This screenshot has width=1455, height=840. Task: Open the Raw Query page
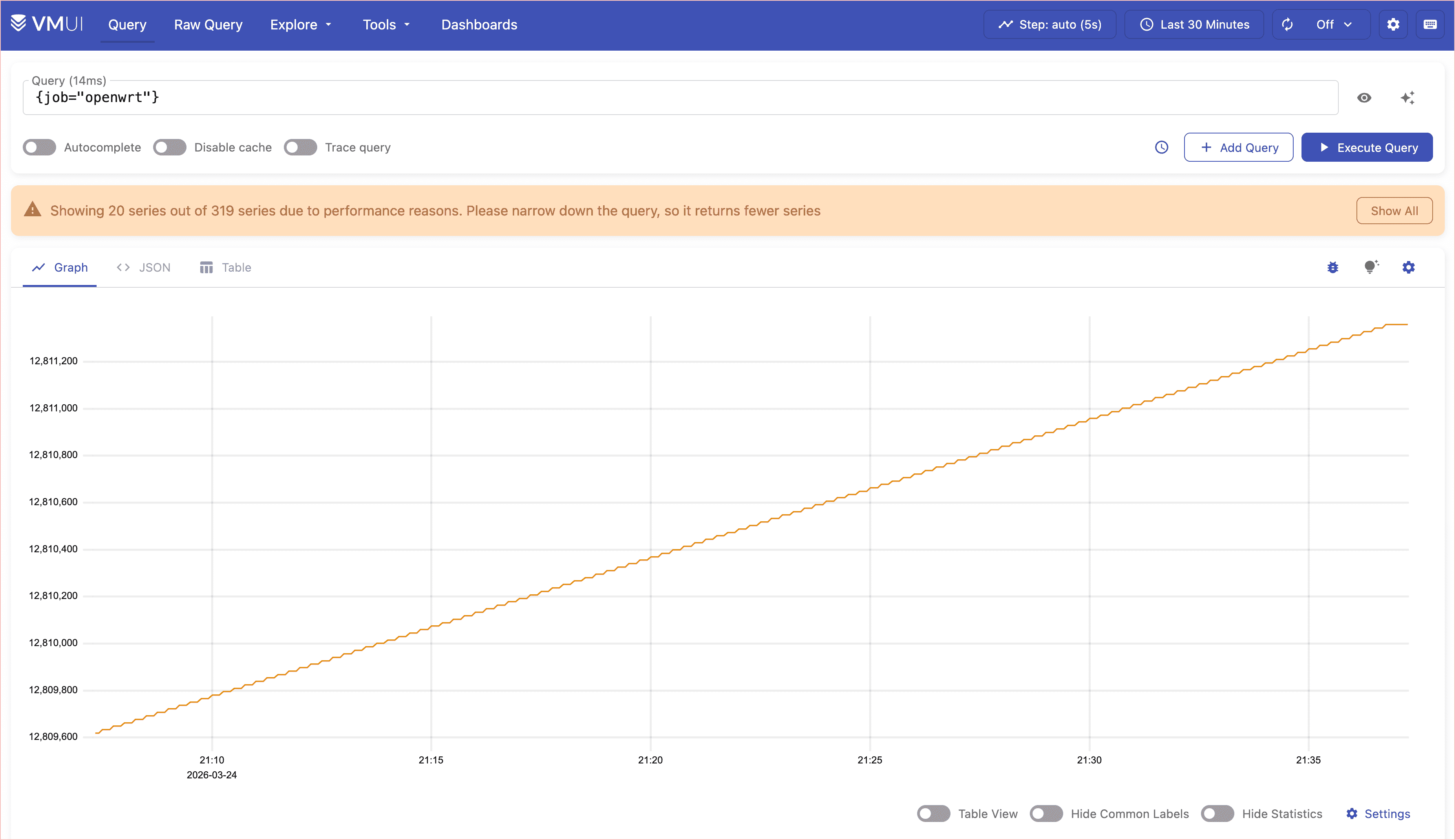click(x=208, y=24)
